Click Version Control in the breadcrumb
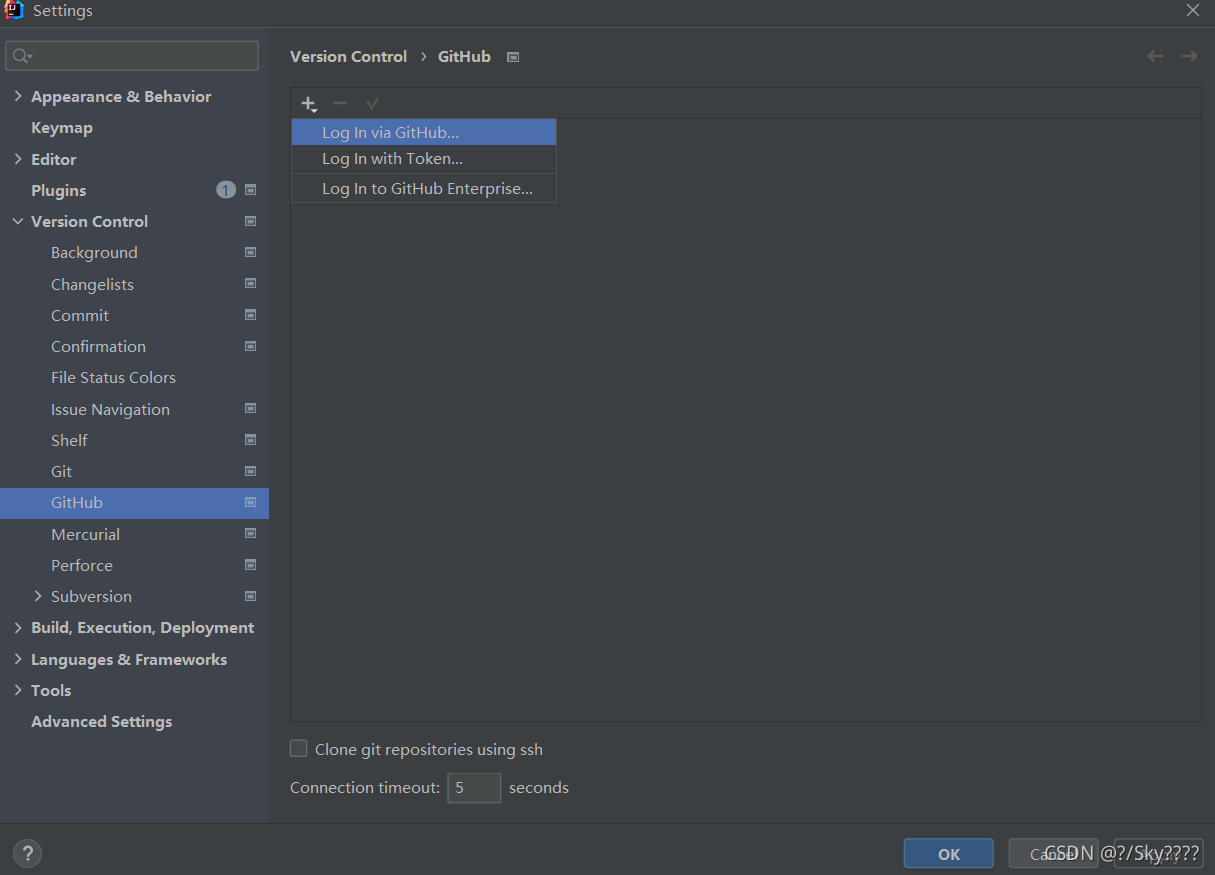Screen dimensions: 1215x875 [348, 57]
